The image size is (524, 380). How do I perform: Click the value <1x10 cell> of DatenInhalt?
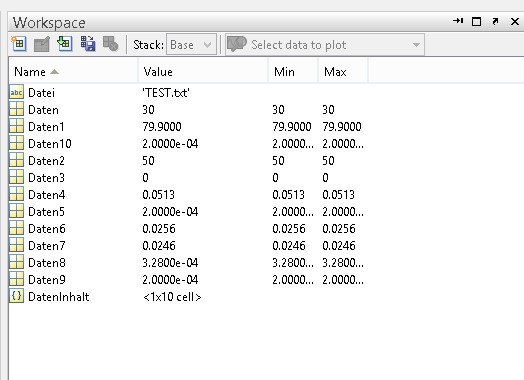point(172,297)
